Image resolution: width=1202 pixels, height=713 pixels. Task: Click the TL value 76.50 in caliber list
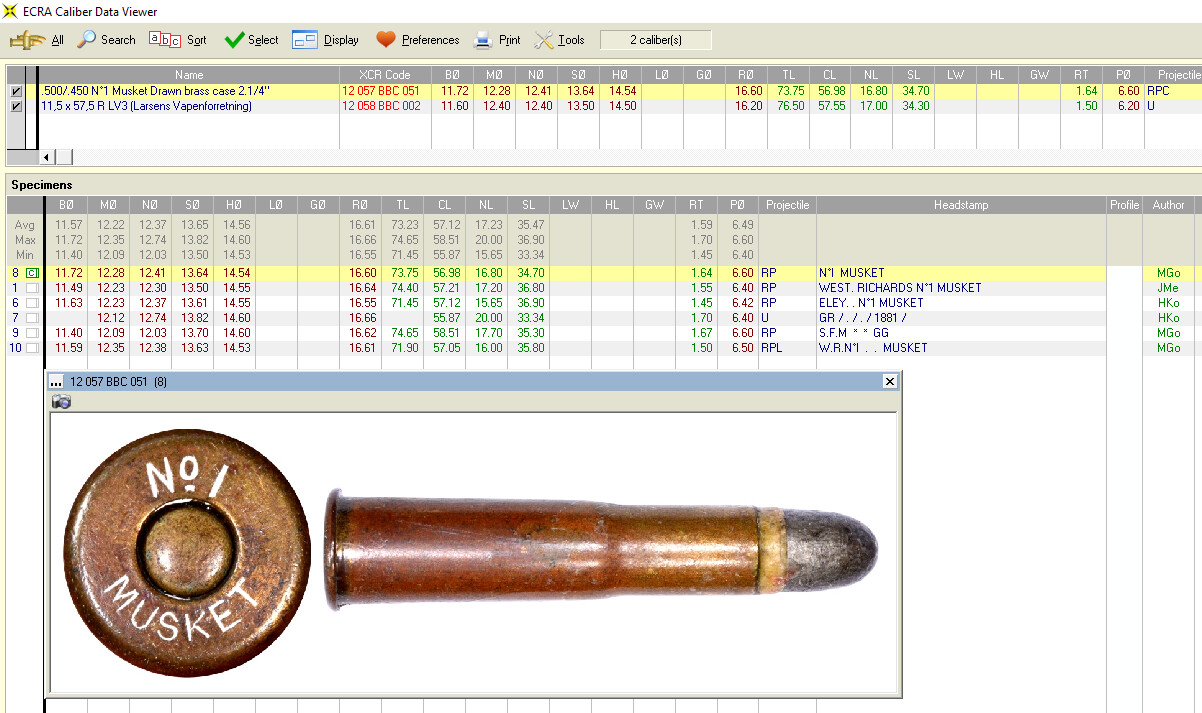(x=791, y=106)
